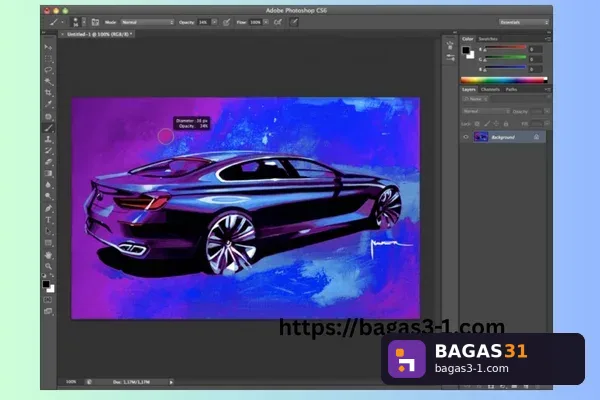This screenshot has height=400, width=600.
Task: Select the Lasso tool
Action: pos(48,70)
